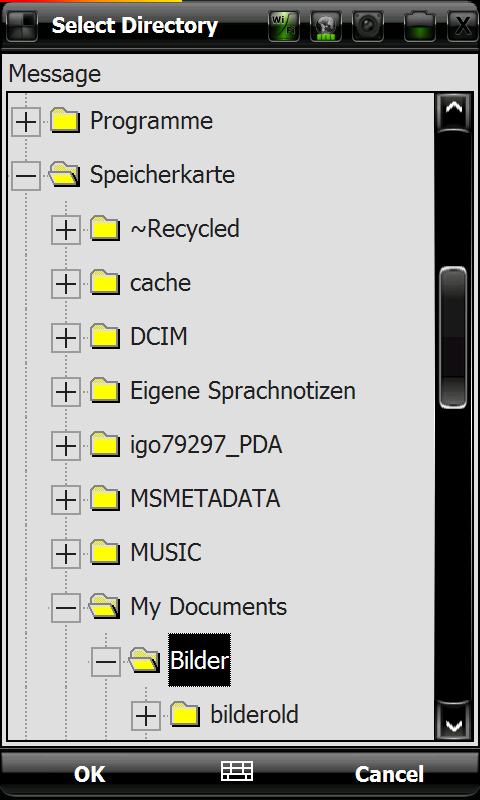Select the DCIM folder icon
The image size is (480, 800).
coord(105,337)
